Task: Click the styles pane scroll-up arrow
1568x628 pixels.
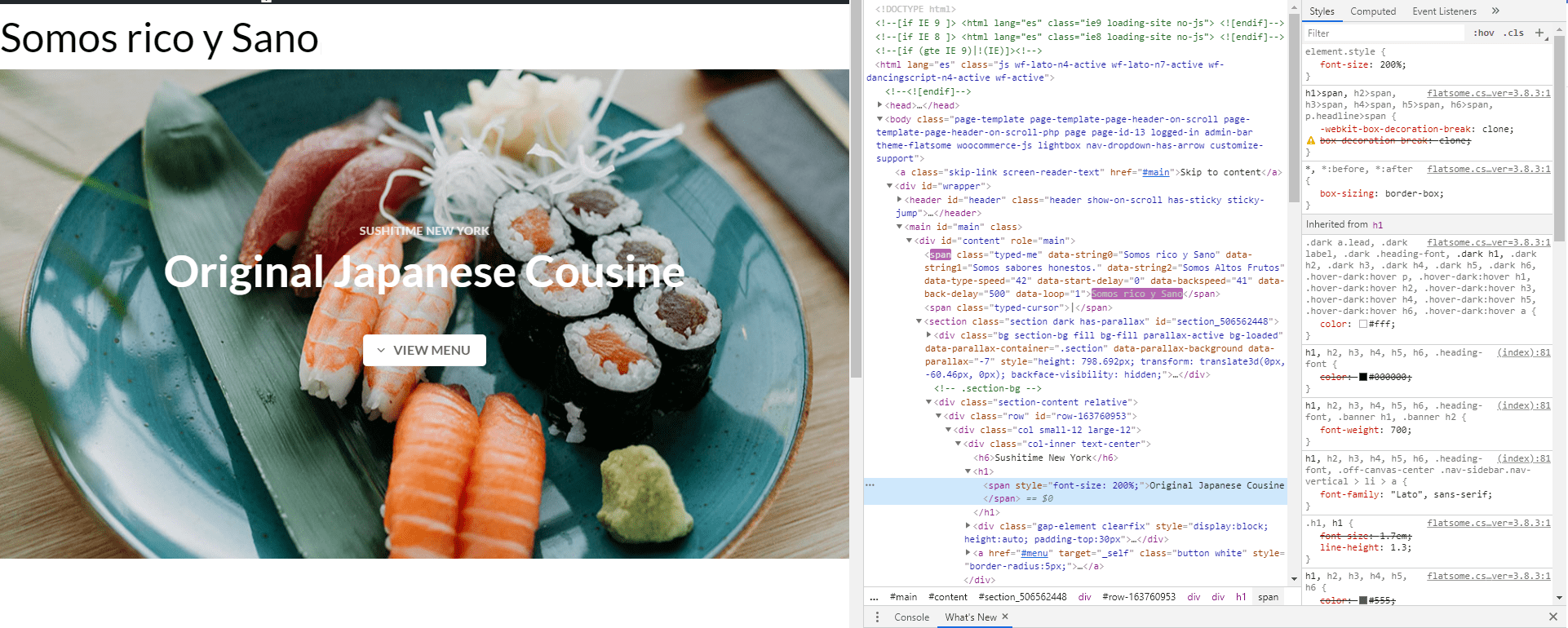Action: 1559,29
